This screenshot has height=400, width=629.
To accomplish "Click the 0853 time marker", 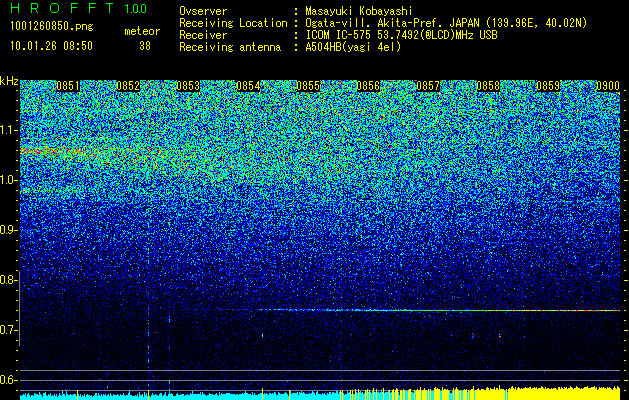I will pyautogui.click(x=188, y=86).
